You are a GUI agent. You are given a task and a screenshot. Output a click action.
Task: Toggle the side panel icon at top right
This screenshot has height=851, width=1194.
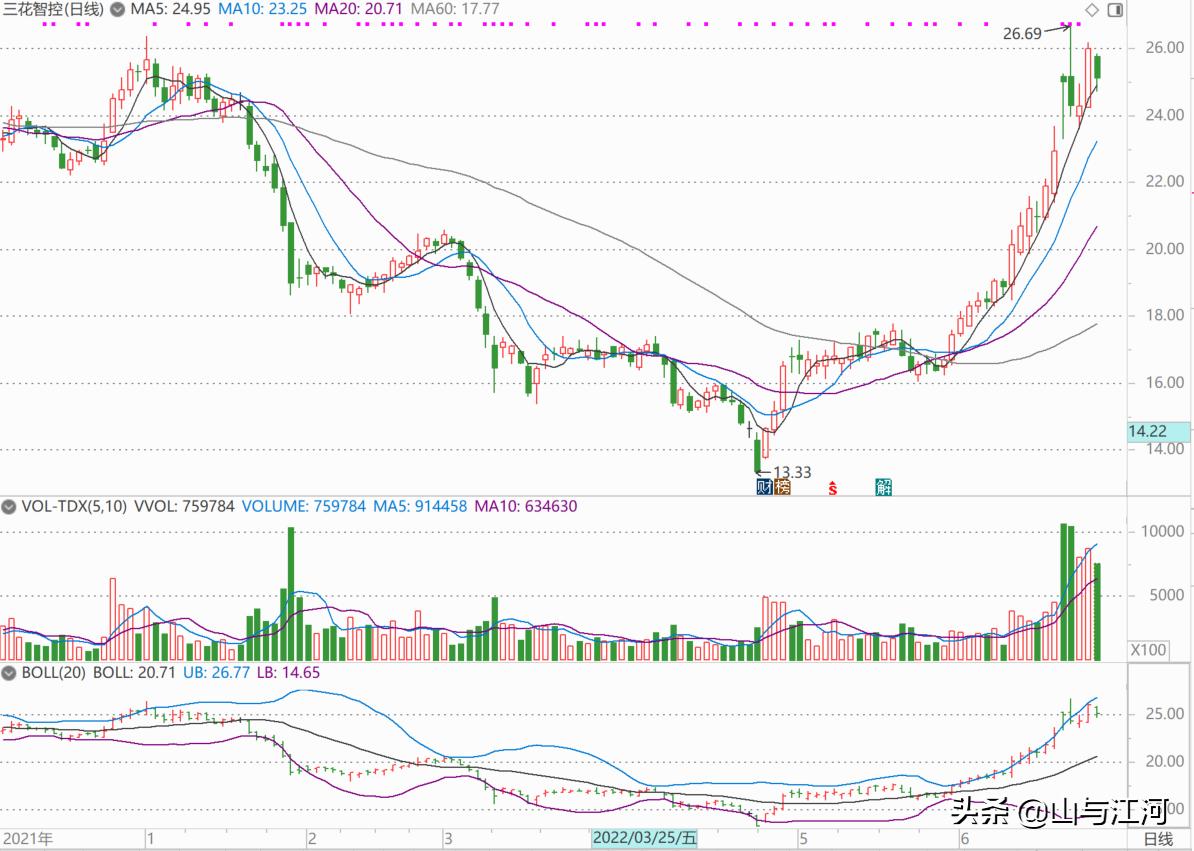click(x=1116, y=10)
